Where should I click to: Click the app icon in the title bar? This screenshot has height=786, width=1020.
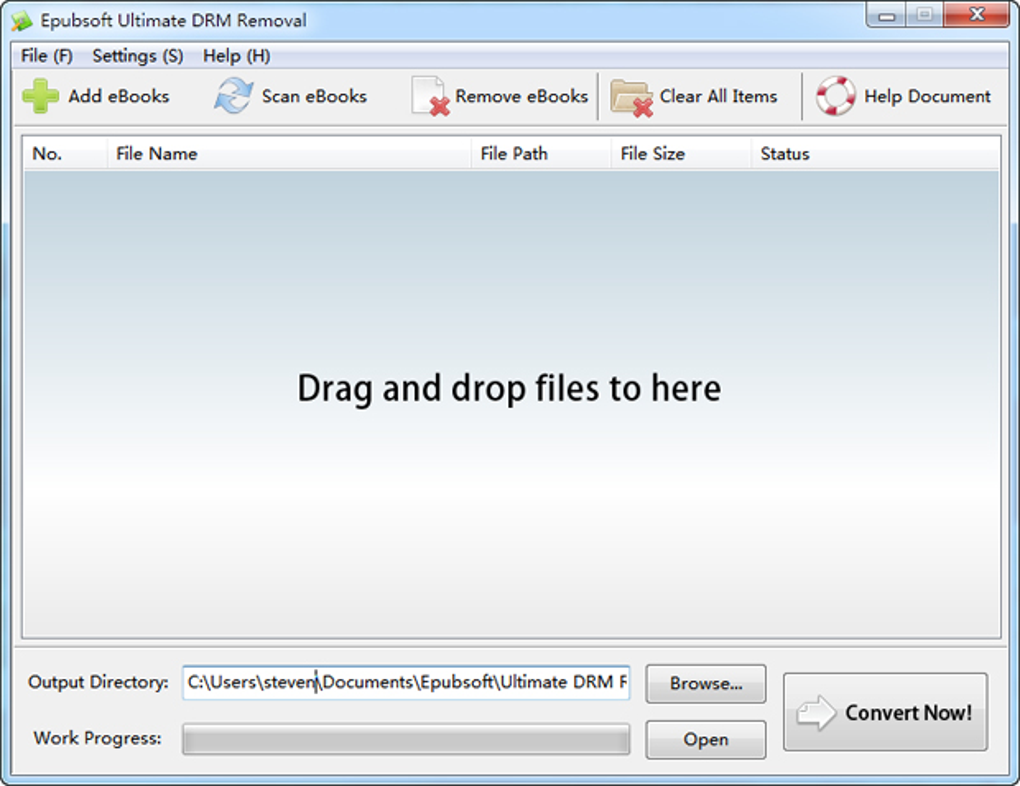tap(21, 21)
